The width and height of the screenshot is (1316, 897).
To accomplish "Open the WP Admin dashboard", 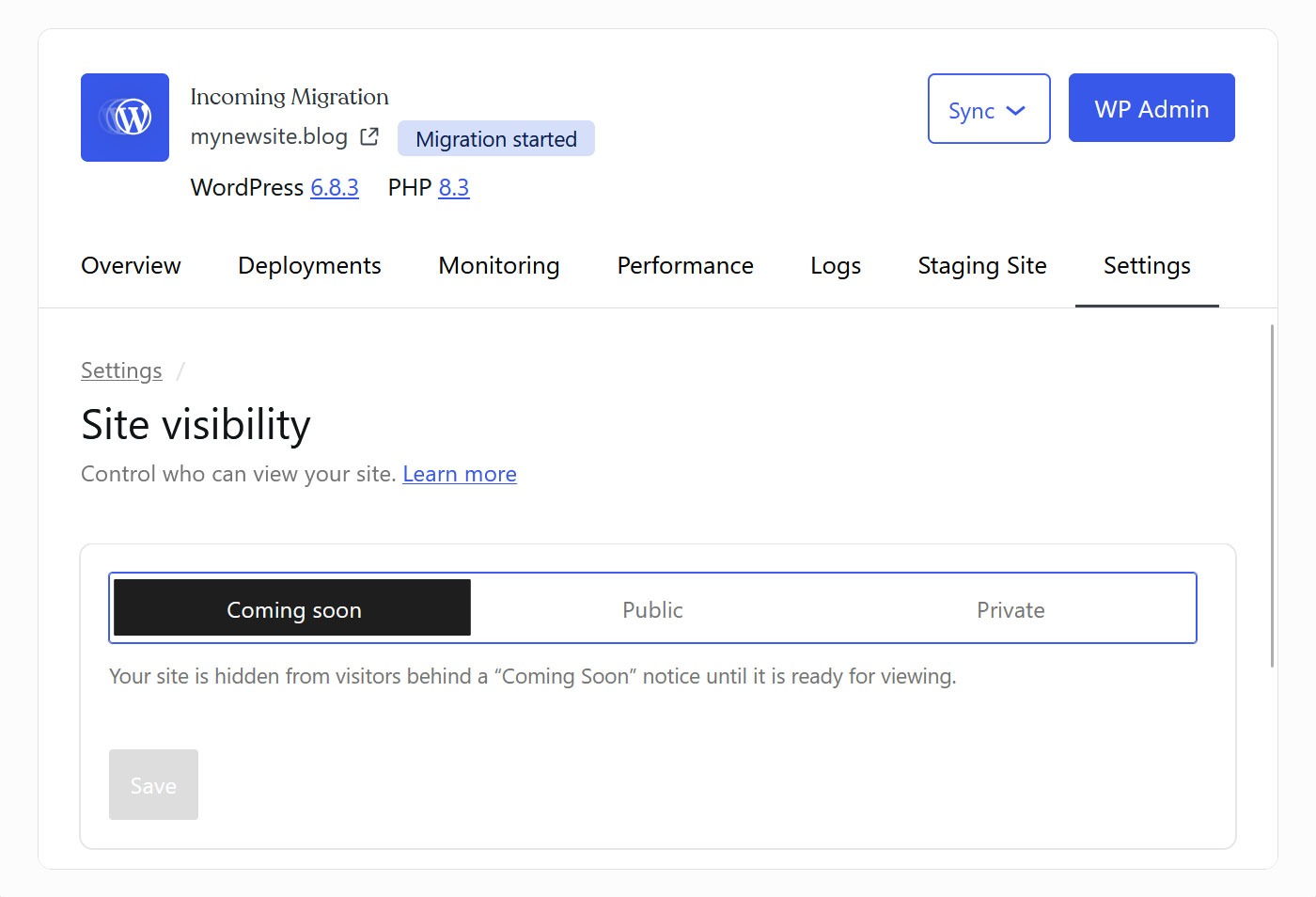I will 1151,108.
